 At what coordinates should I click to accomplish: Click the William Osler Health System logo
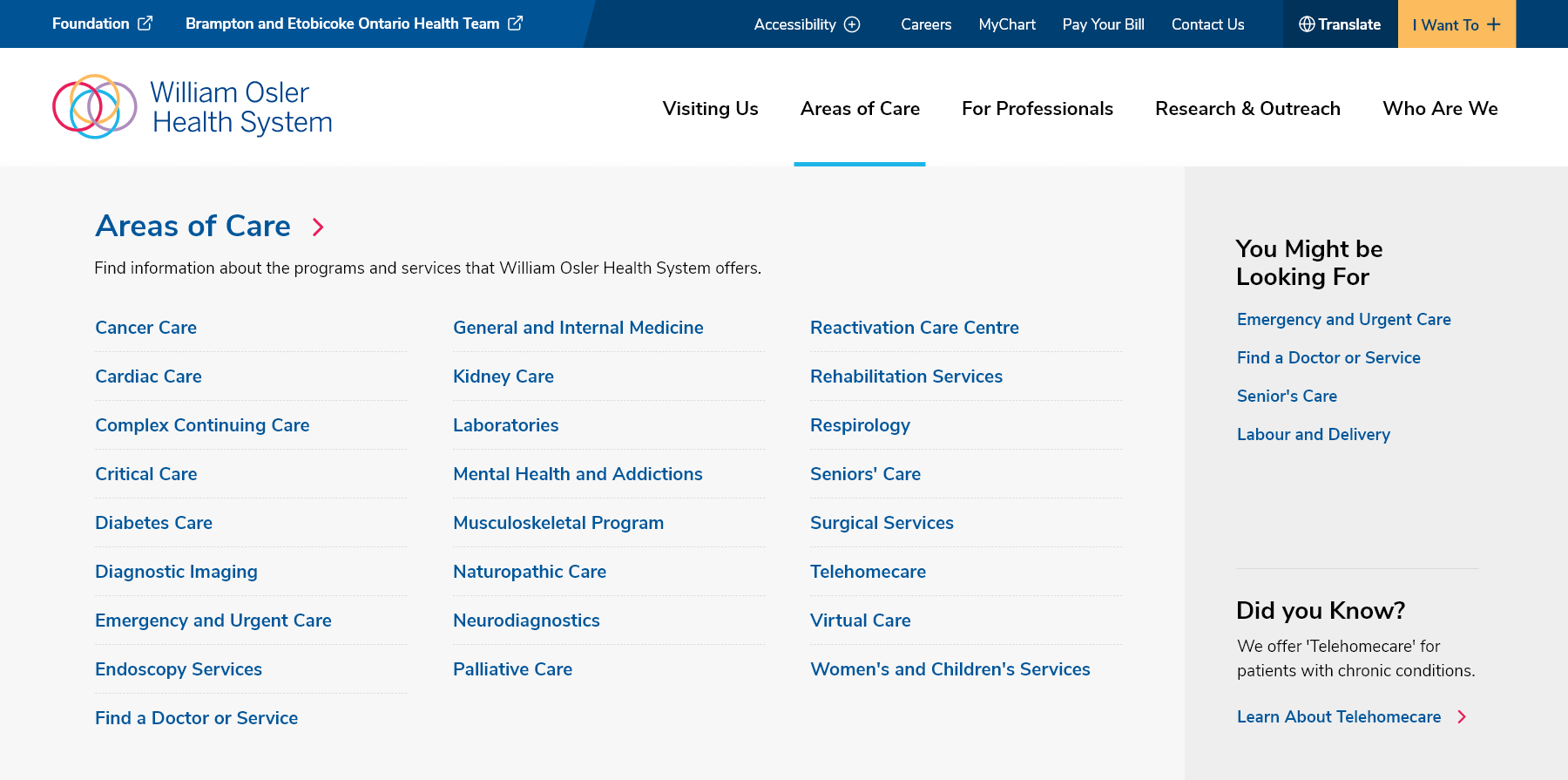pos(193,107)
